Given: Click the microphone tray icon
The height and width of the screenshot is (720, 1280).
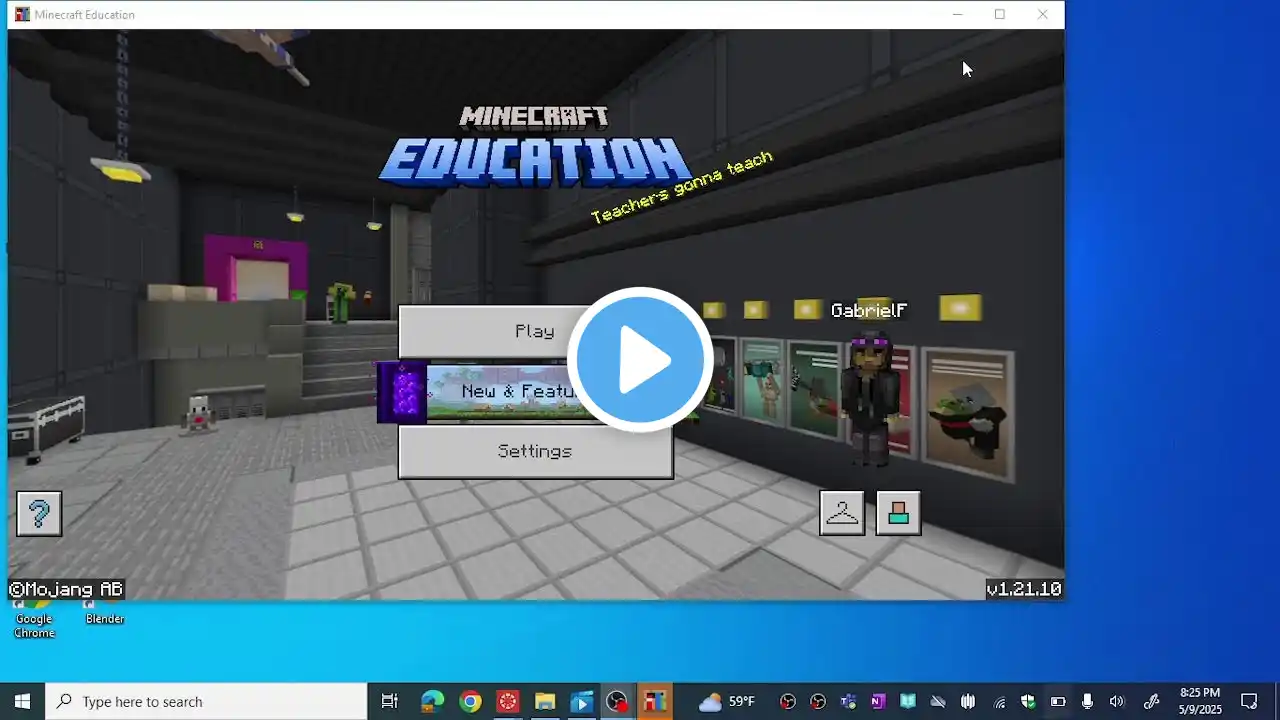Looking at the screenshot, I should click(1088, 701).
